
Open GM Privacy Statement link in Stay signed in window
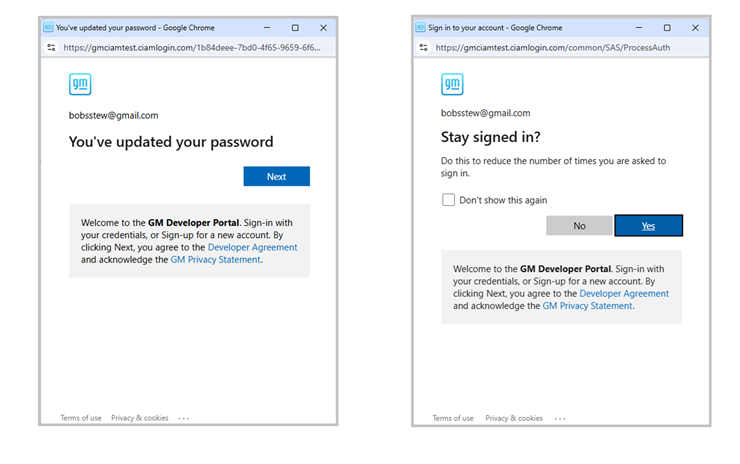[587, 306]
